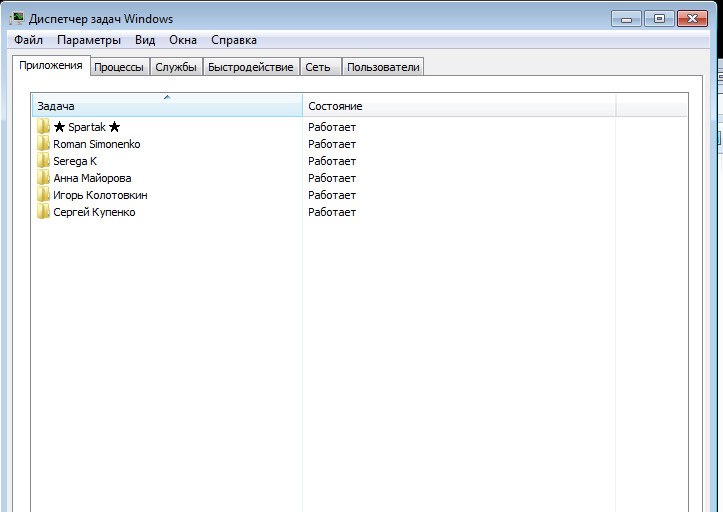This screenshot has height=512, width=723.
Task: Minimize the Task Manager window
Action: 626,19
